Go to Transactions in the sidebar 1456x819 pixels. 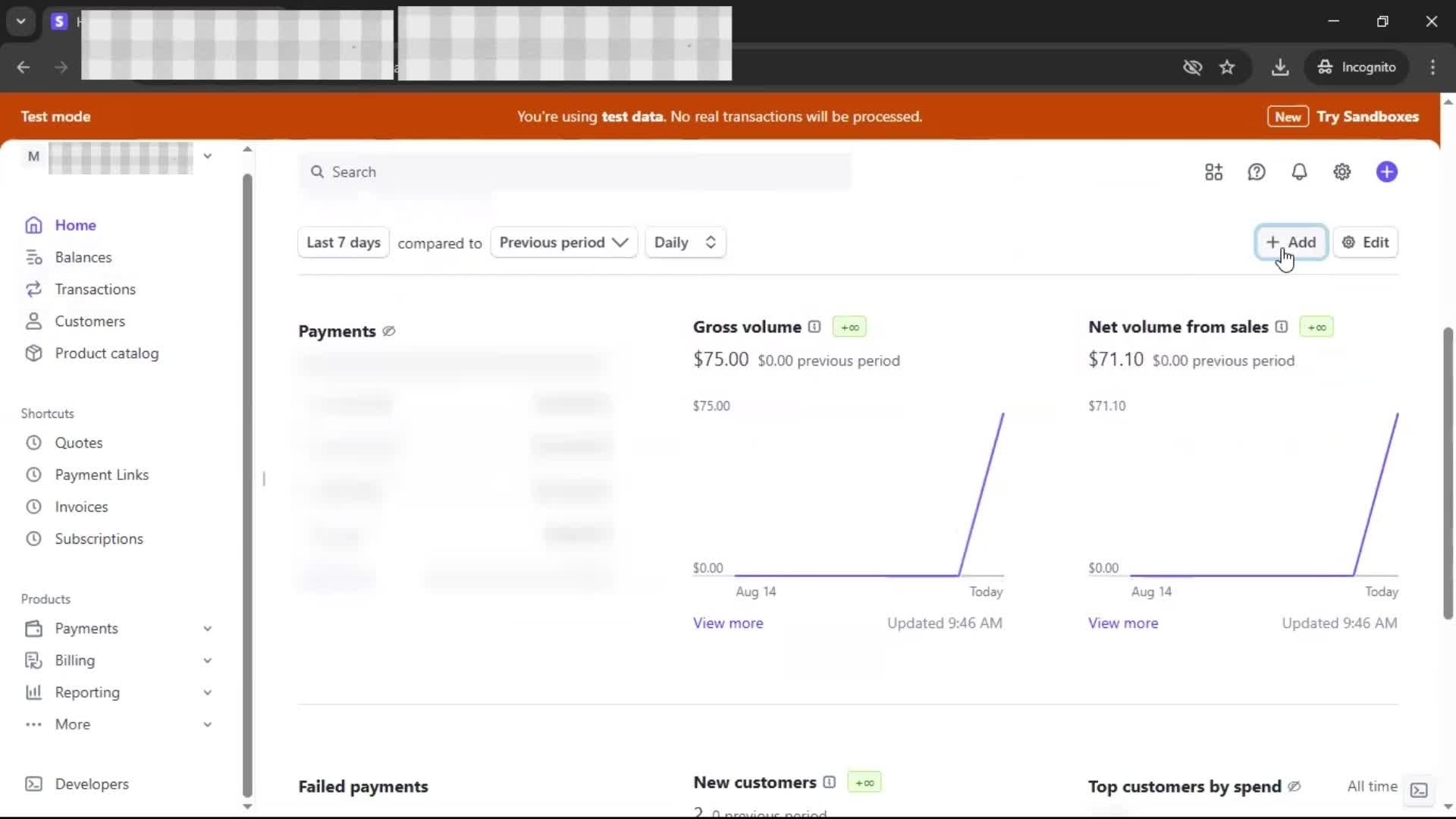[x=95, y=289]
